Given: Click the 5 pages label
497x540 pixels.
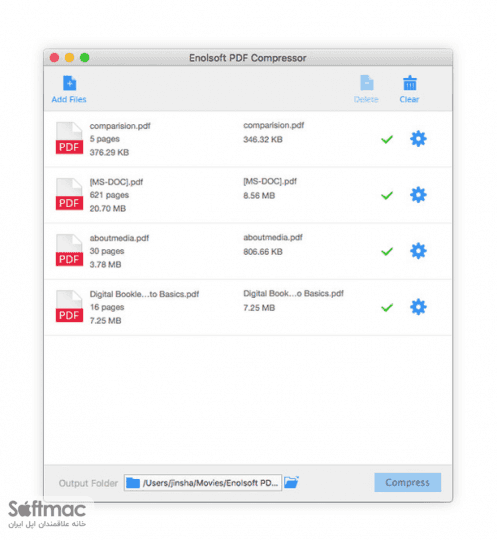Looking at the screenshot, I should tap(105, 139).
